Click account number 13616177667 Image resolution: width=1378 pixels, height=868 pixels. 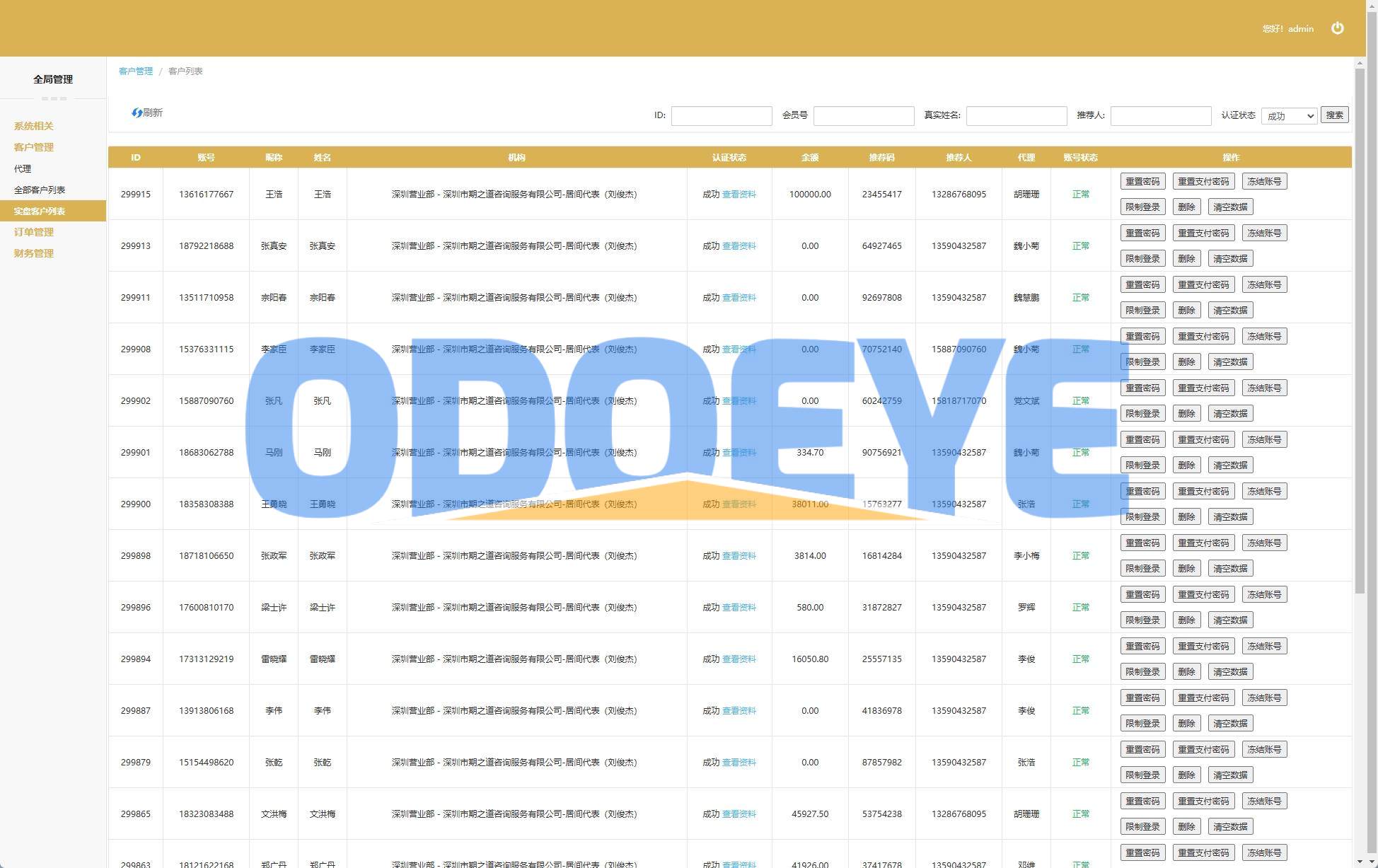206,194
